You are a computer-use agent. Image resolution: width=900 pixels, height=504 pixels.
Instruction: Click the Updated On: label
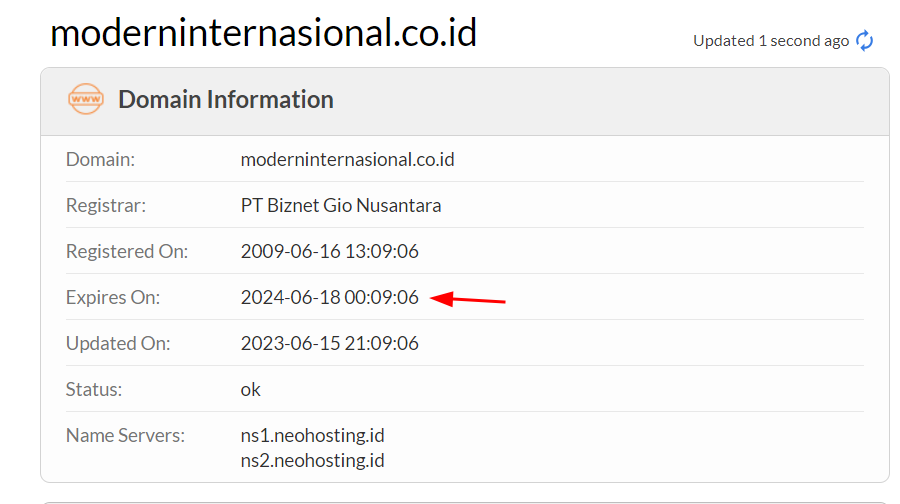tap(118, 343)
